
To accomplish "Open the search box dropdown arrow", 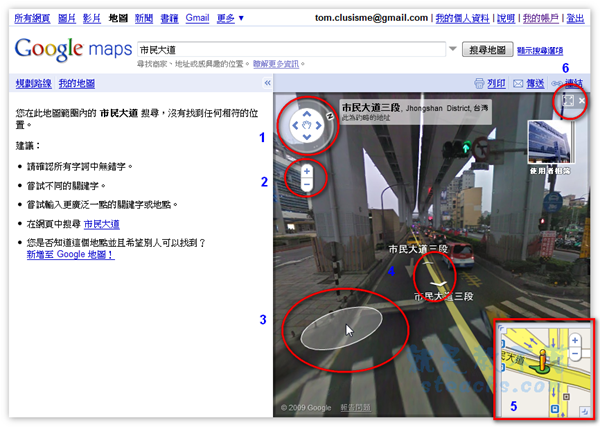I will pos(453,49).
